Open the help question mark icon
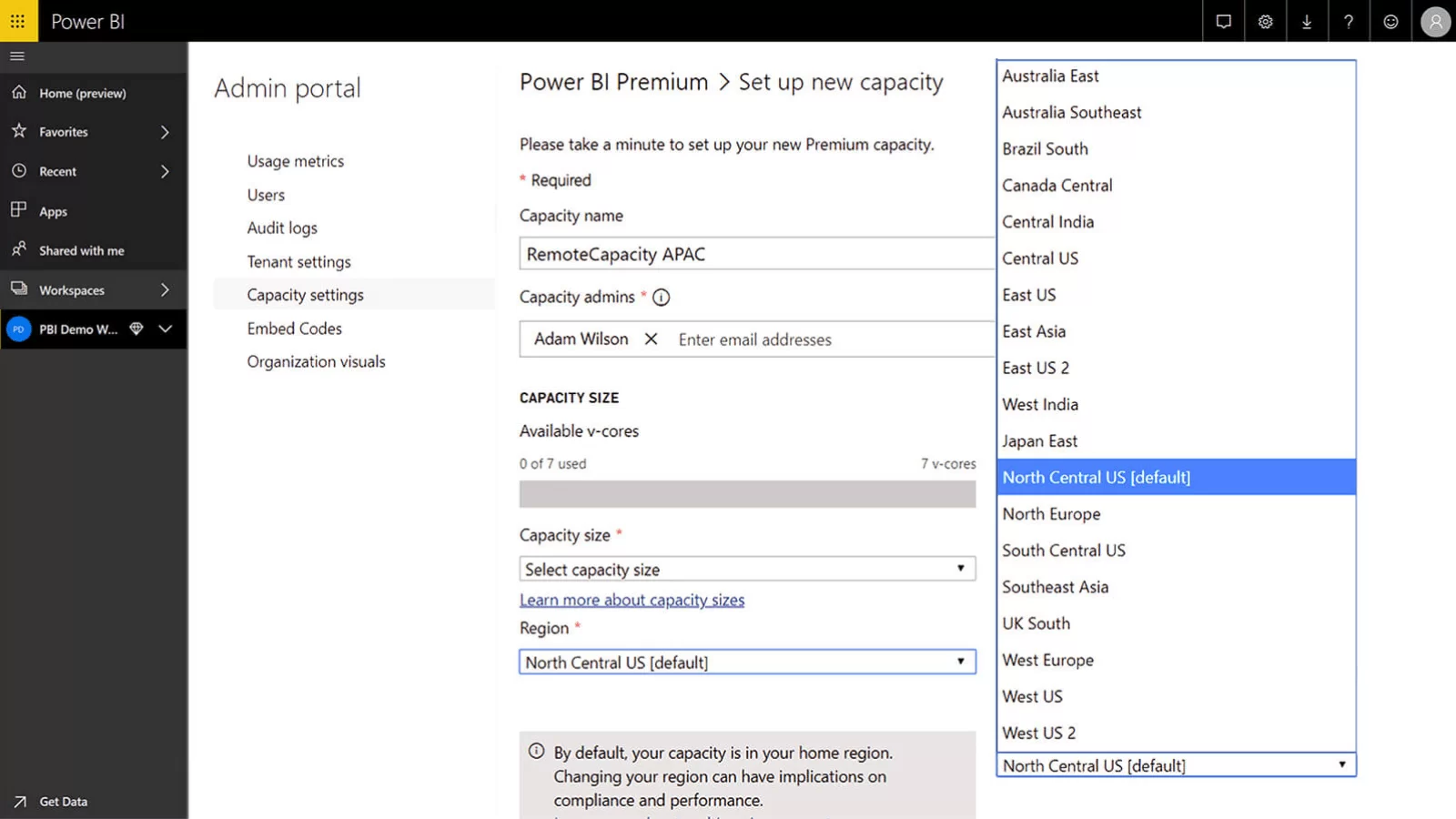Image resolution: width=1456 pixels, height=819 pixels. [1349, 21]
